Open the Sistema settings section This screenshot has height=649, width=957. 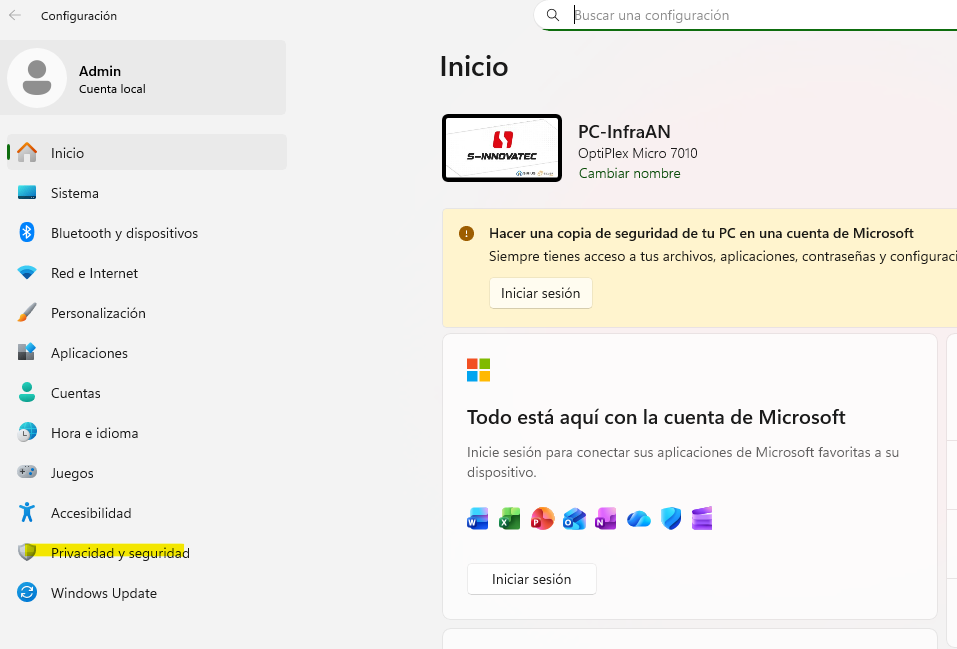coord(146,193)
